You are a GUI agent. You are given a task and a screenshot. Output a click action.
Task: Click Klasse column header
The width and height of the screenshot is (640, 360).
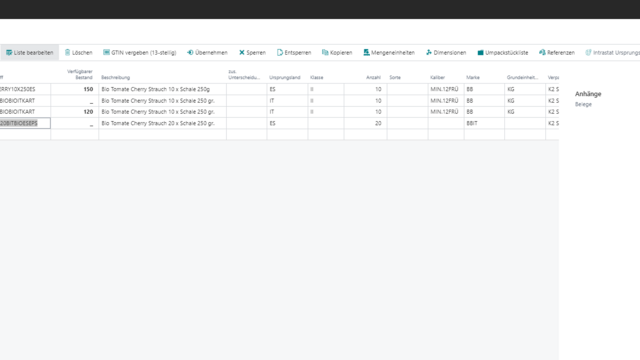[x=316, y=77]
